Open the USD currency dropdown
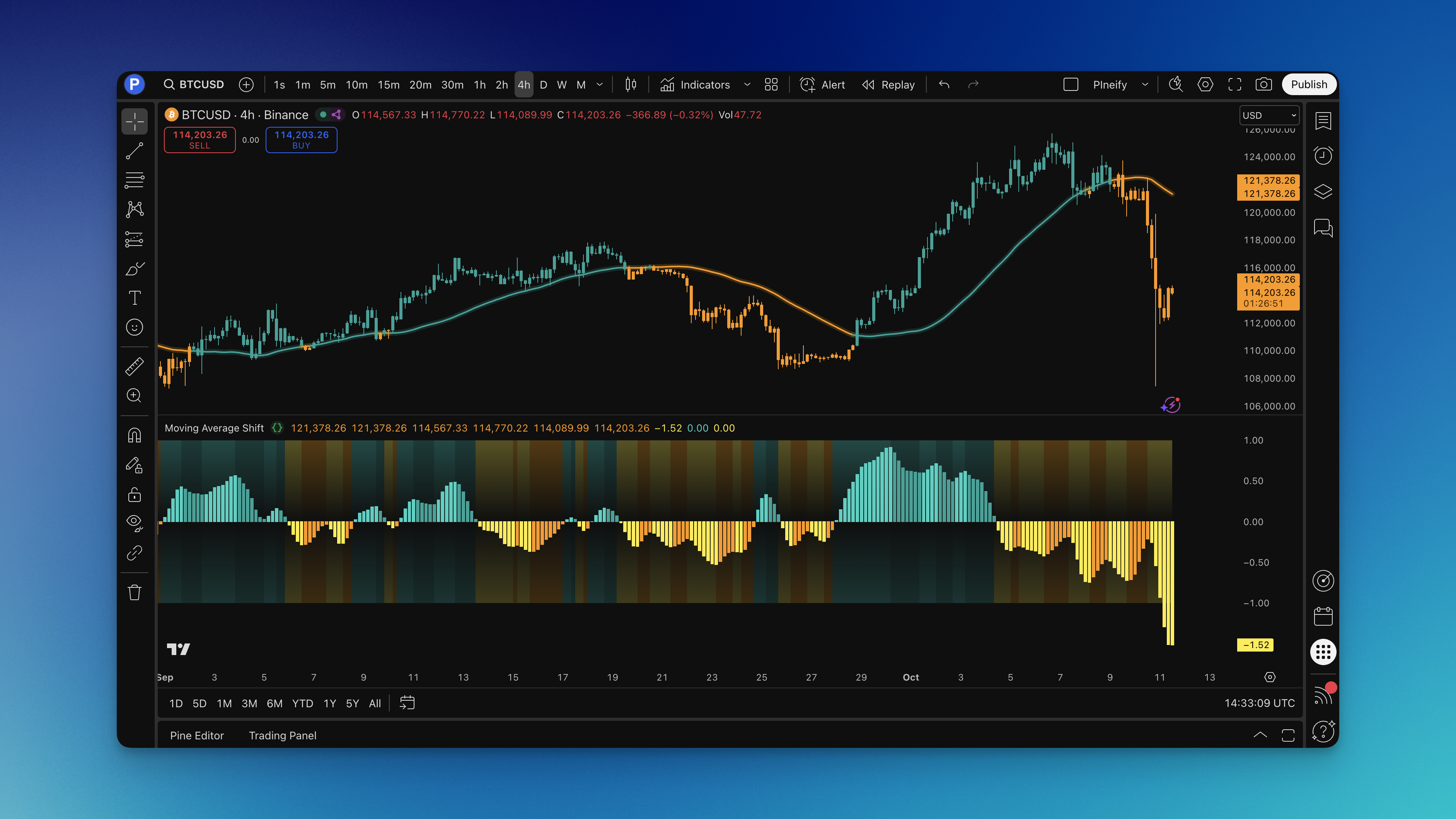 (x=1269, y=115)
